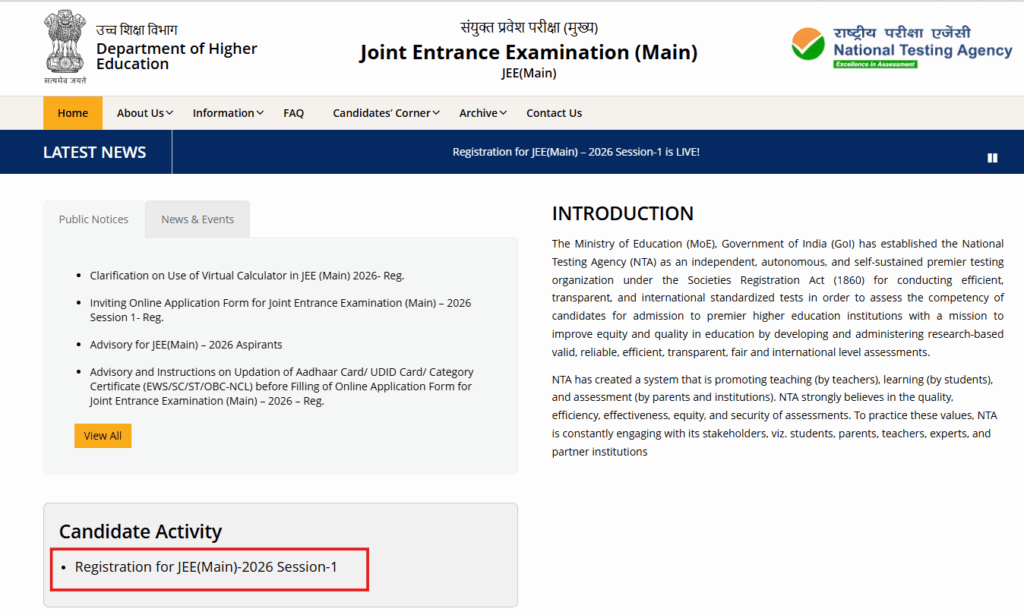1024x615 pixels.
Task: Open the FAQ page
Action: (293, 113)
